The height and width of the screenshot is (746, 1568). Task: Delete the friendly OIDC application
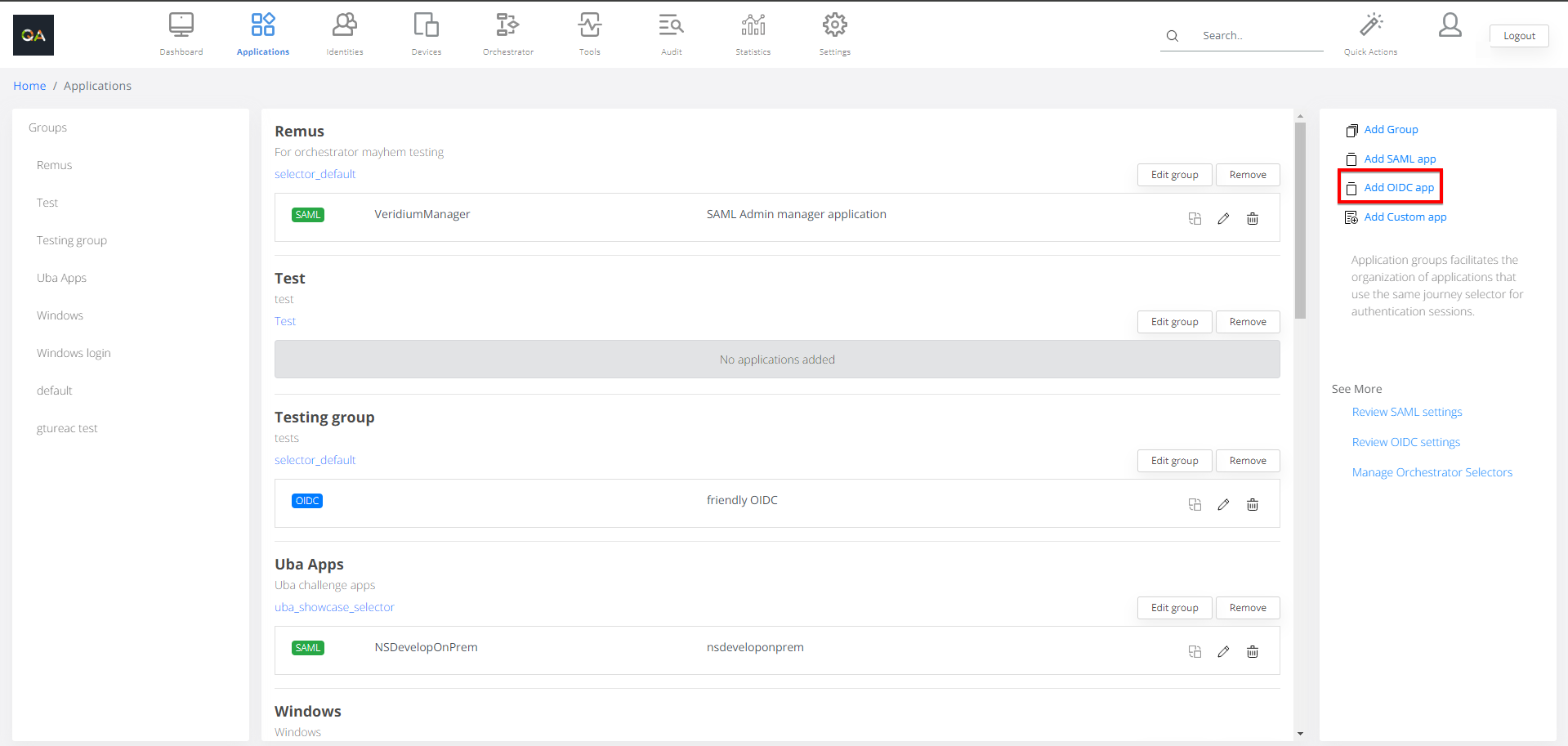(x=1253, y=504)
